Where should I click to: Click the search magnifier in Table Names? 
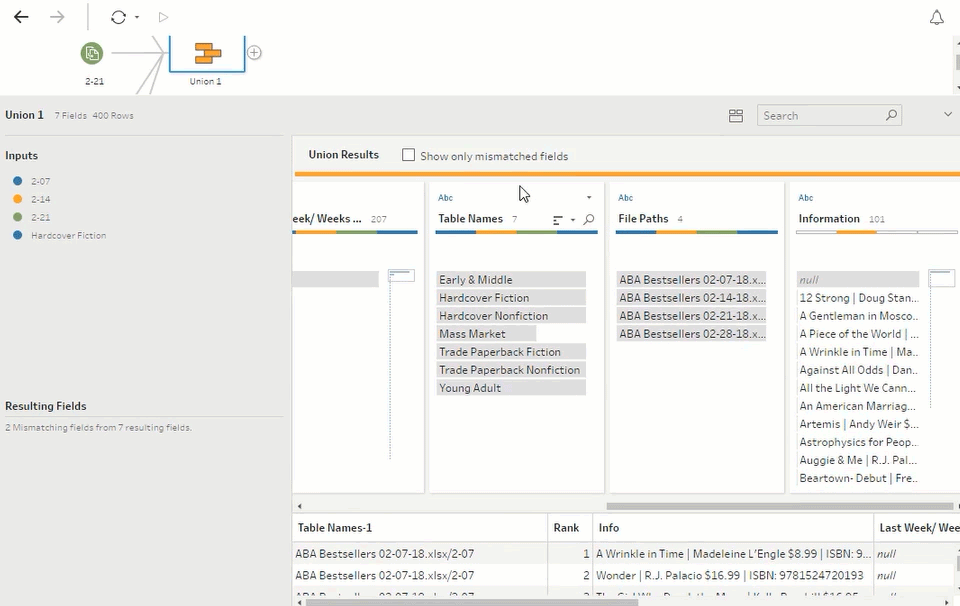click(589, 219)
